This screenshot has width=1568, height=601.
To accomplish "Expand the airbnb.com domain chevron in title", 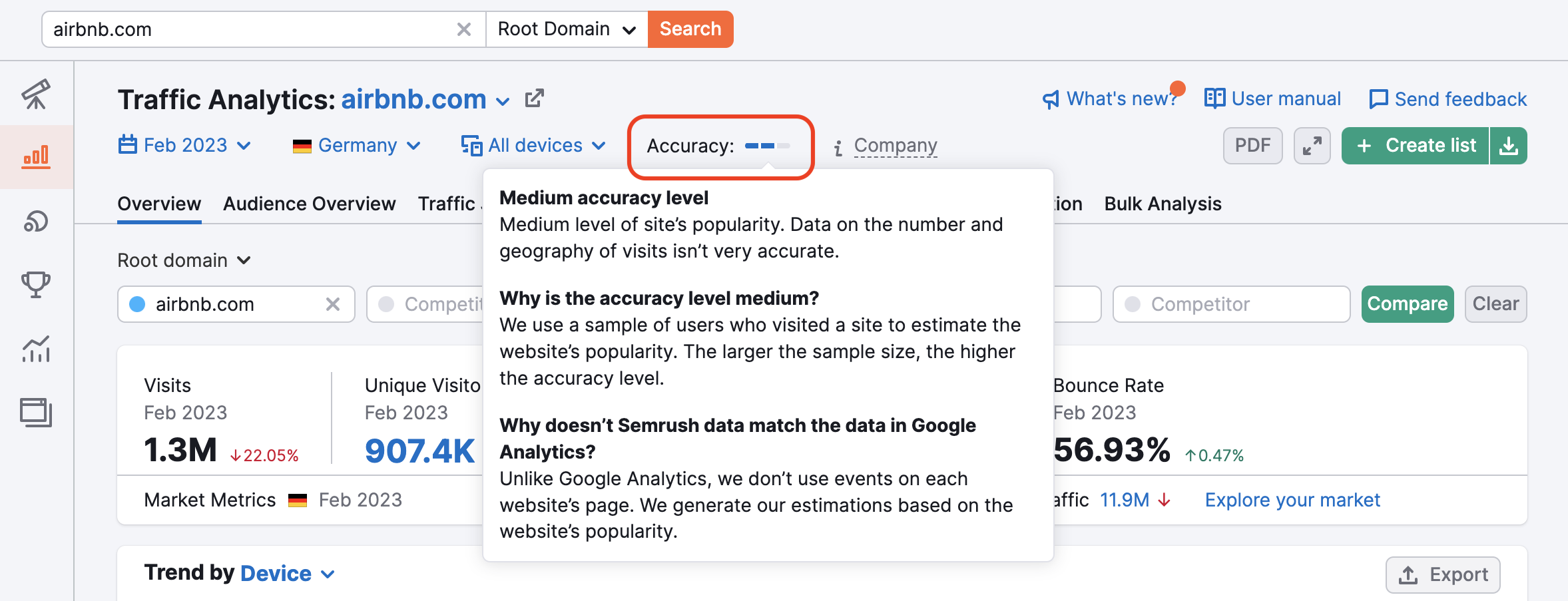I will (x=503, y=101).
